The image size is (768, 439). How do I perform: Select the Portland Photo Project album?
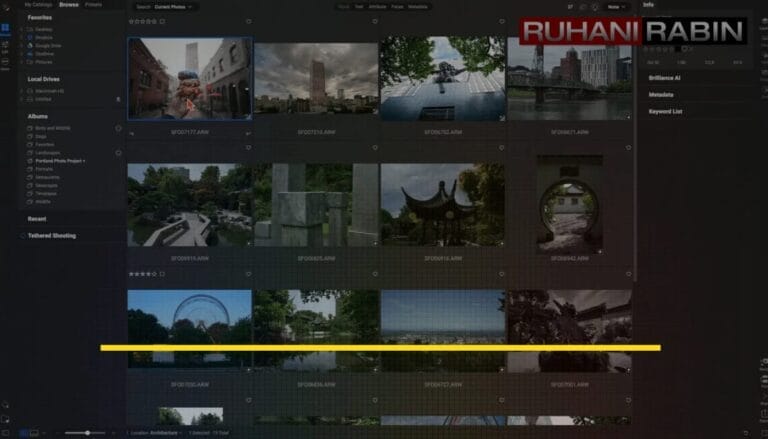[57, 161]
